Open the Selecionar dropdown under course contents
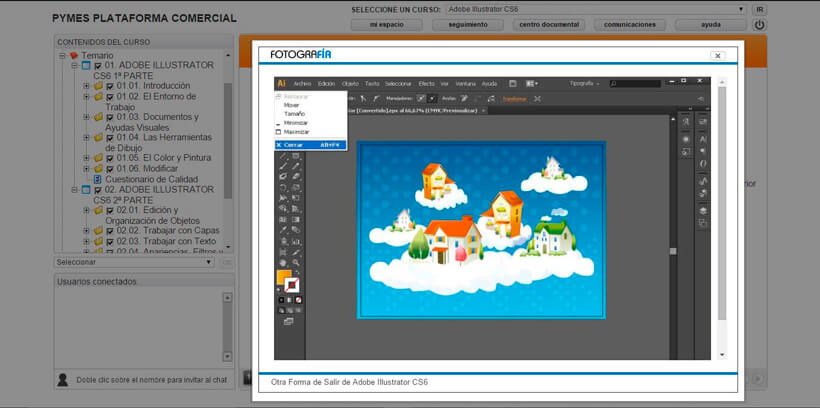 [x=134, y=262]
